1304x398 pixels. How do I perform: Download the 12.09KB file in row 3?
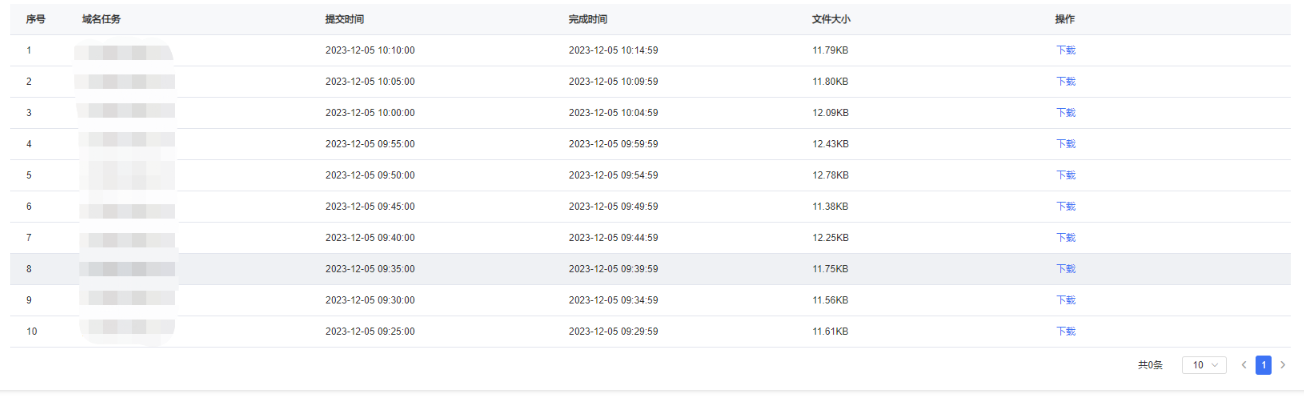(1065, 112)
